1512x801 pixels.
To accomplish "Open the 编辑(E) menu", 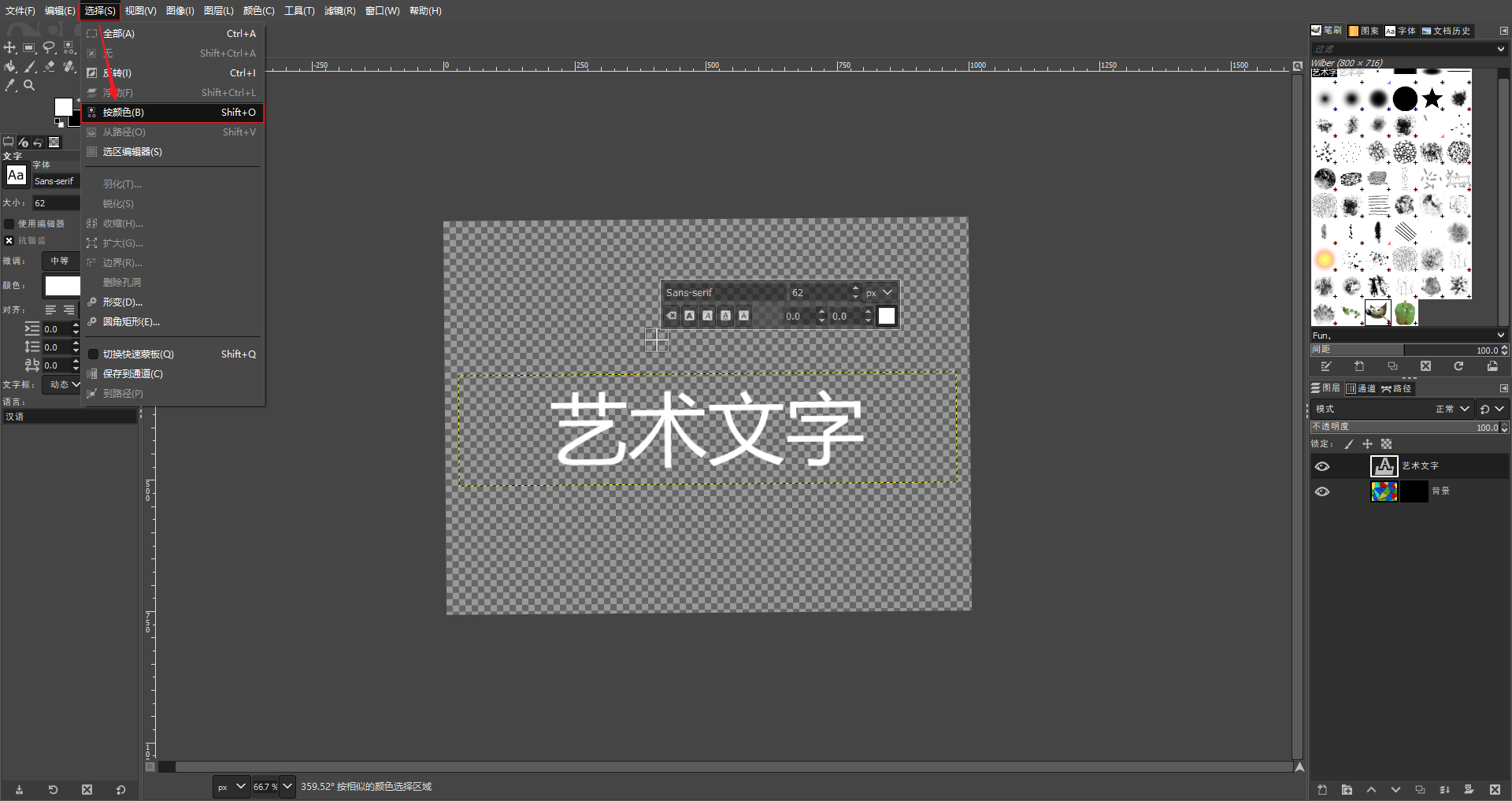I will [60, 11].
